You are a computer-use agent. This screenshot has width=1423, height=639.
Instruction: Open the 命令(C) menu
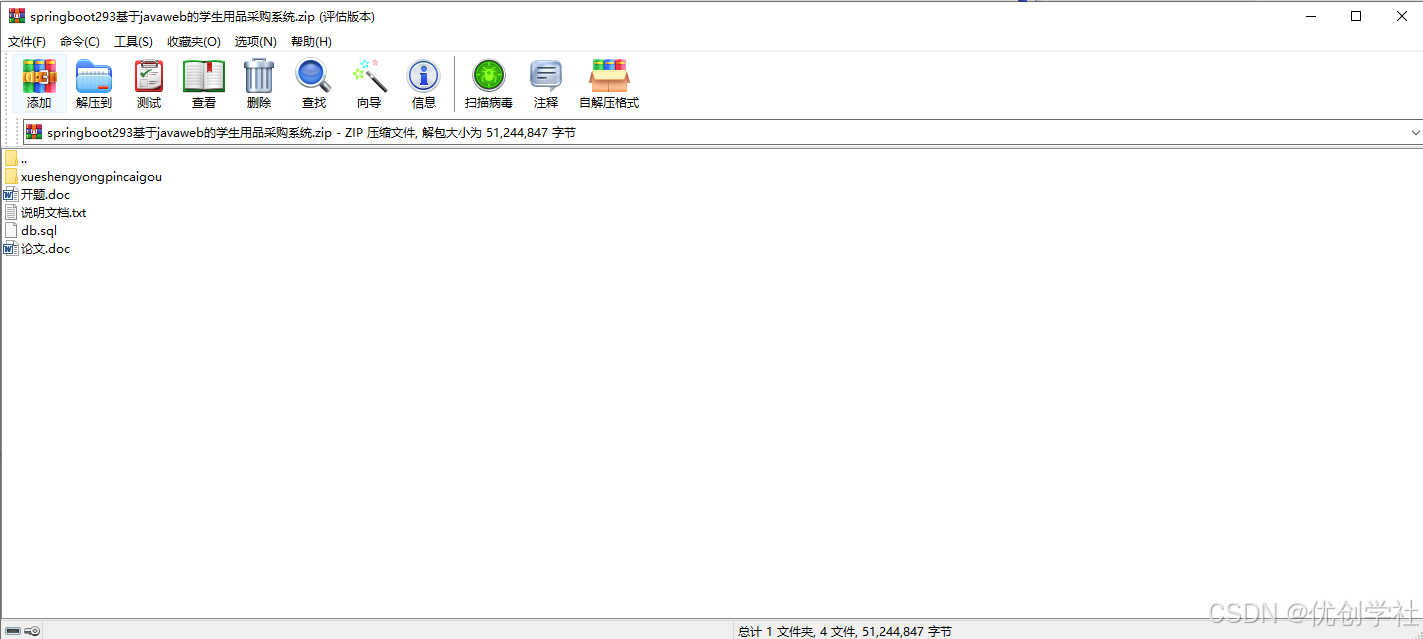pos(80,41)
